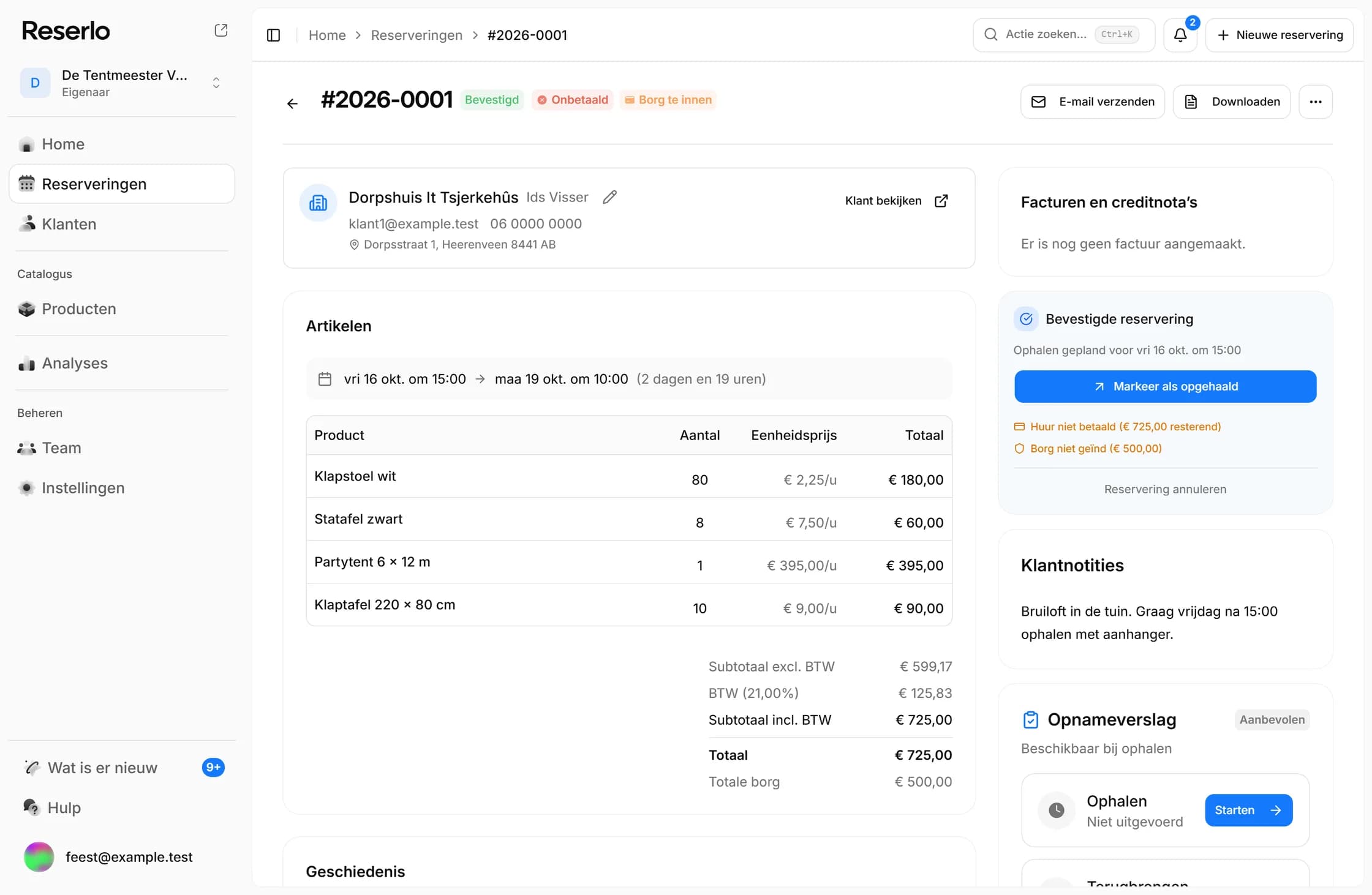Create a Nieuwe reservering
The image size is (1372, 895).
[1280, 35]
